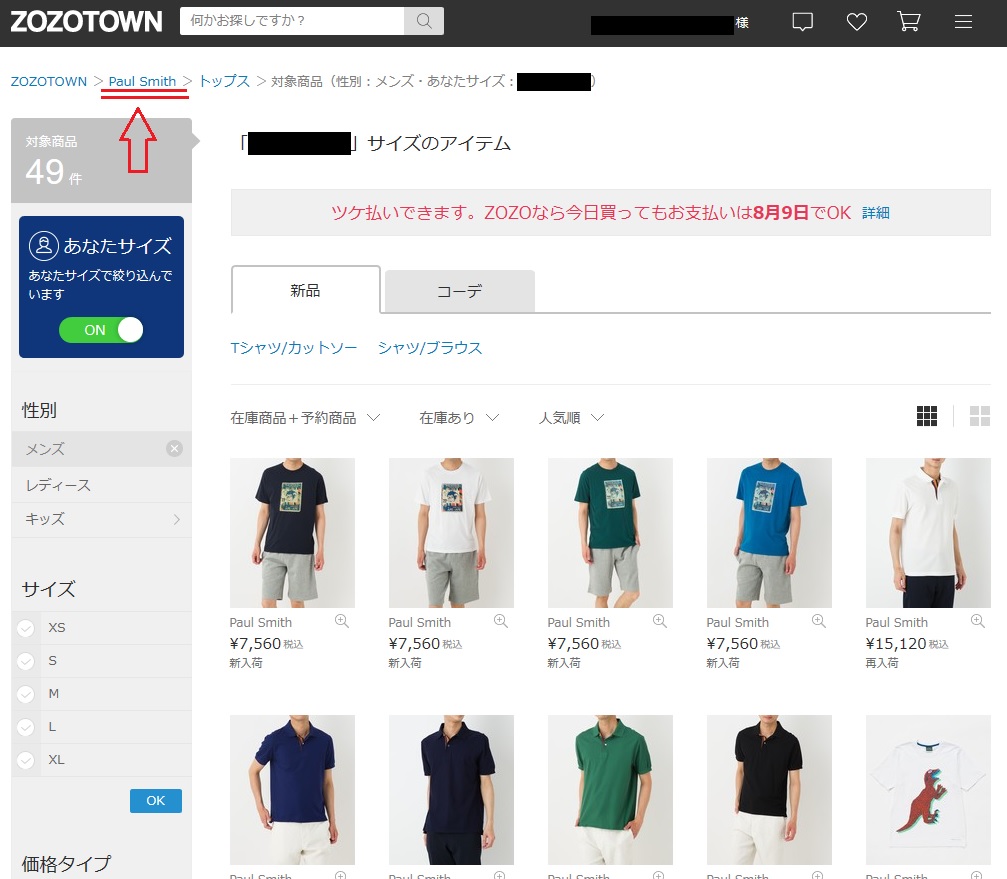Click the search input field
The height and width of the screenshot is (879, 1007).
(x=292, y=21)
